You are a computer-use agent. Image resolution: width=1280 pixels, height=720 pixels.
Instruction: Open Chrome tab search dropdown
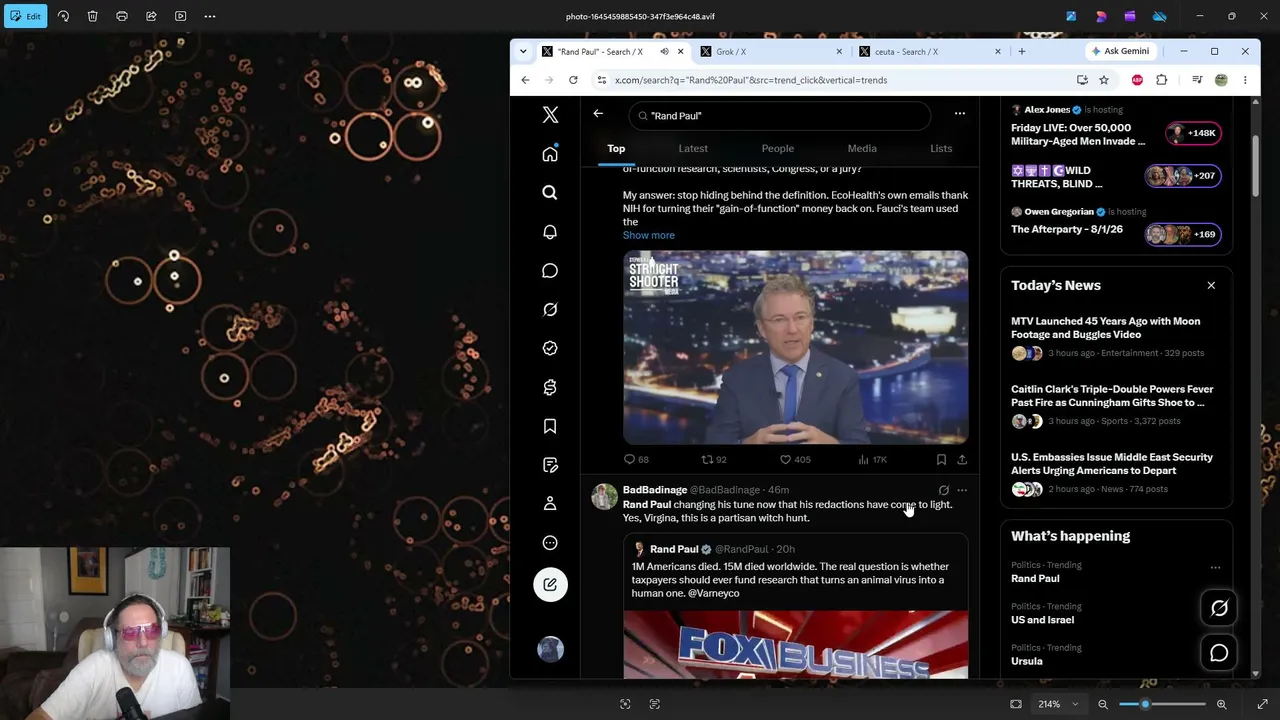[523, 51]
